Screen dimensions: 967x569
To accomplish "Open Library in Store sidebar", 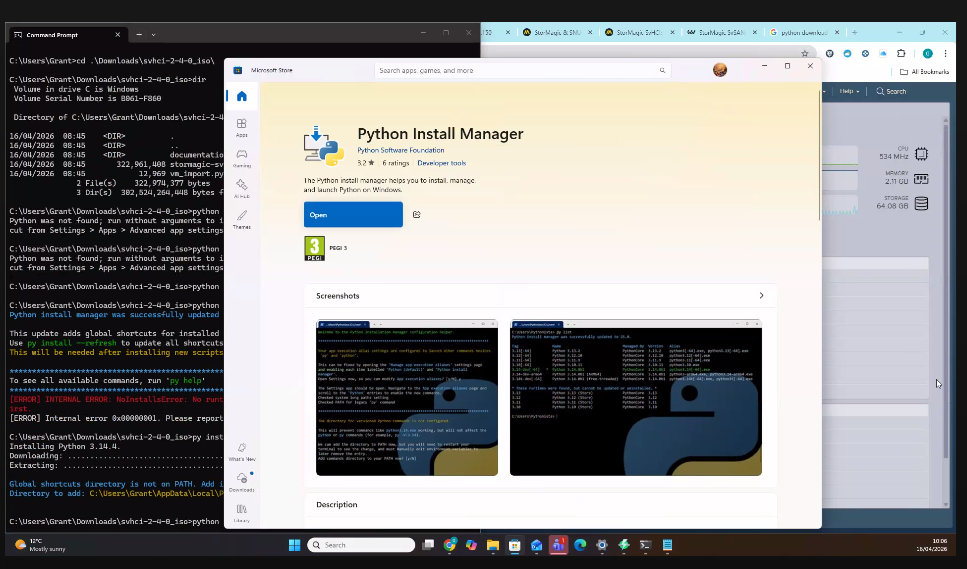I will tap(242, 512).
